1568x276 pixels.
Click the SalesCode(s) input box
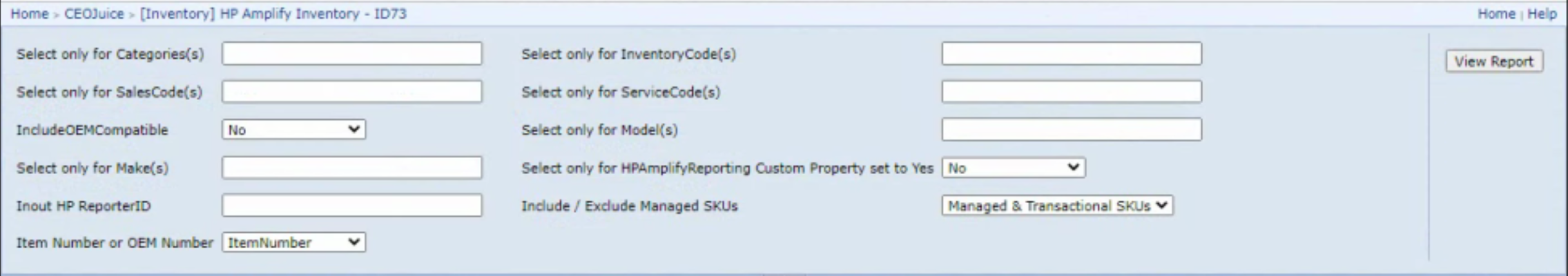tap(351, 92)
